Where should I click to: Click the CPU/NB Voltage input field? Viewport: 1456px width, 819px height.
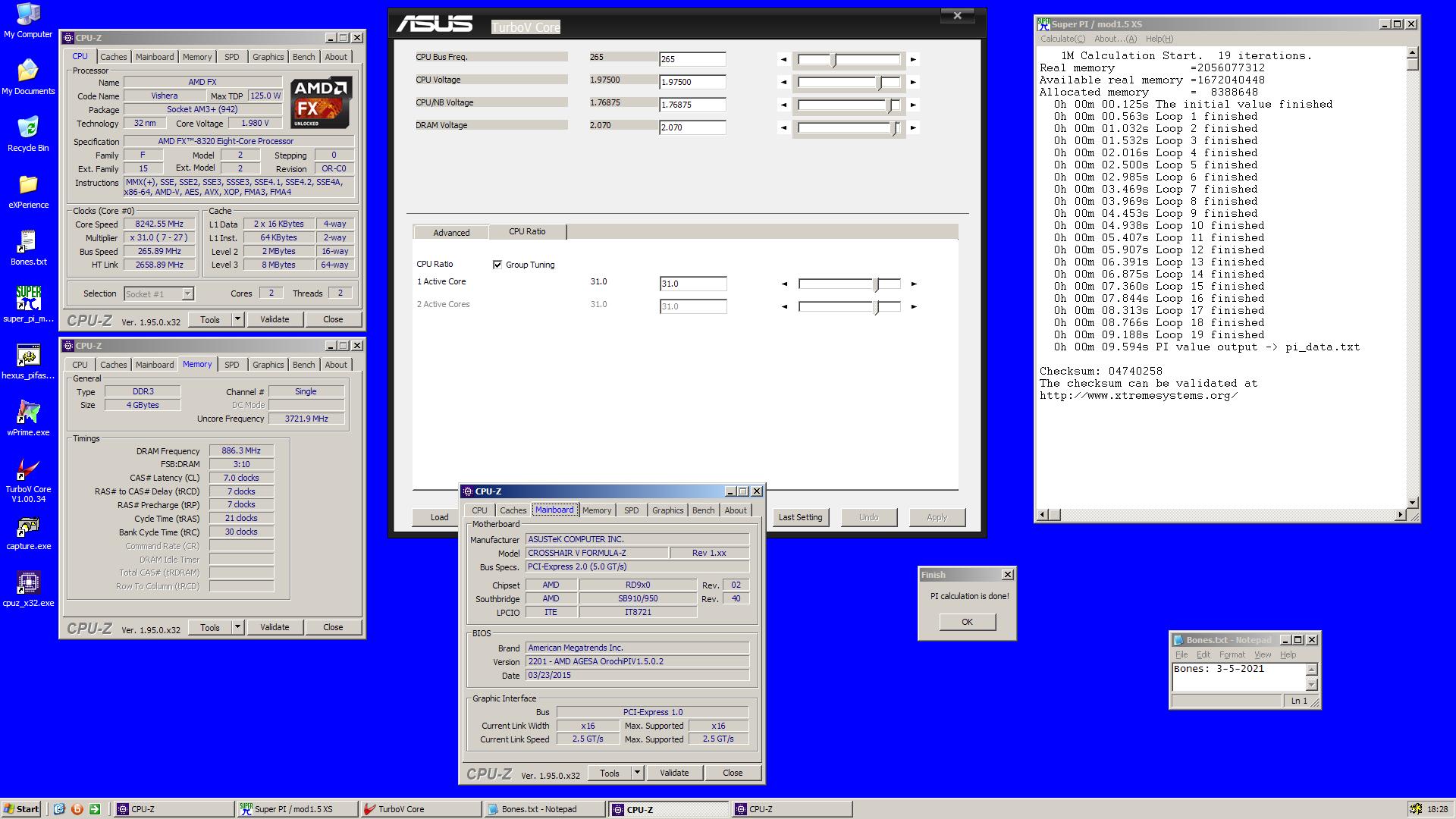pos(692,105)
